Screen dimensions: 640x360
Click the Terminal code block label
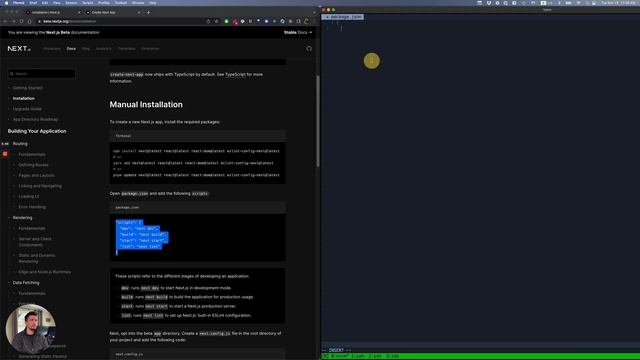click(123, 136)
